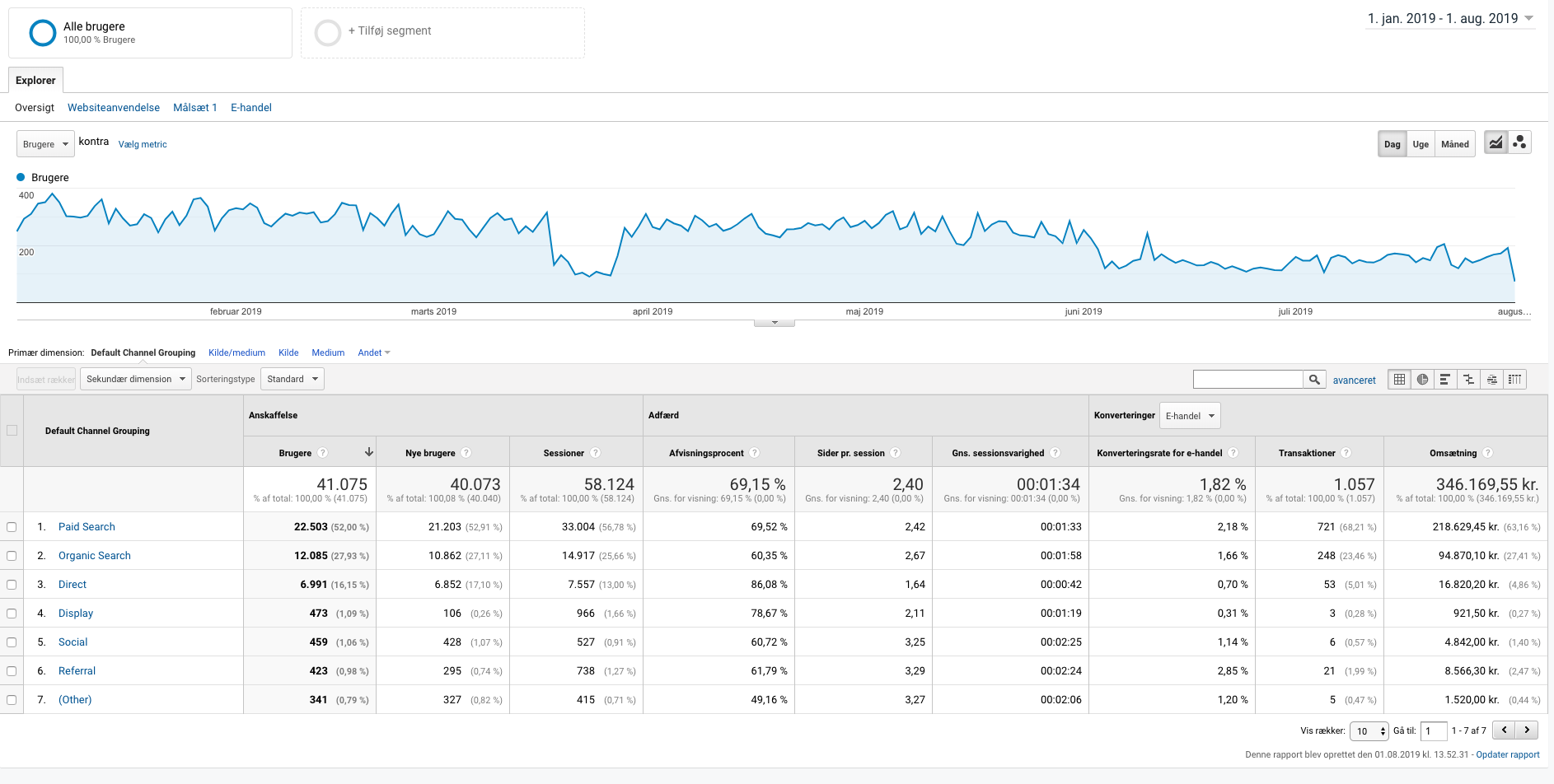This screenshot has width=1554, height=784.
Task: Select the data table view icon
Action: pos(1399,380)
